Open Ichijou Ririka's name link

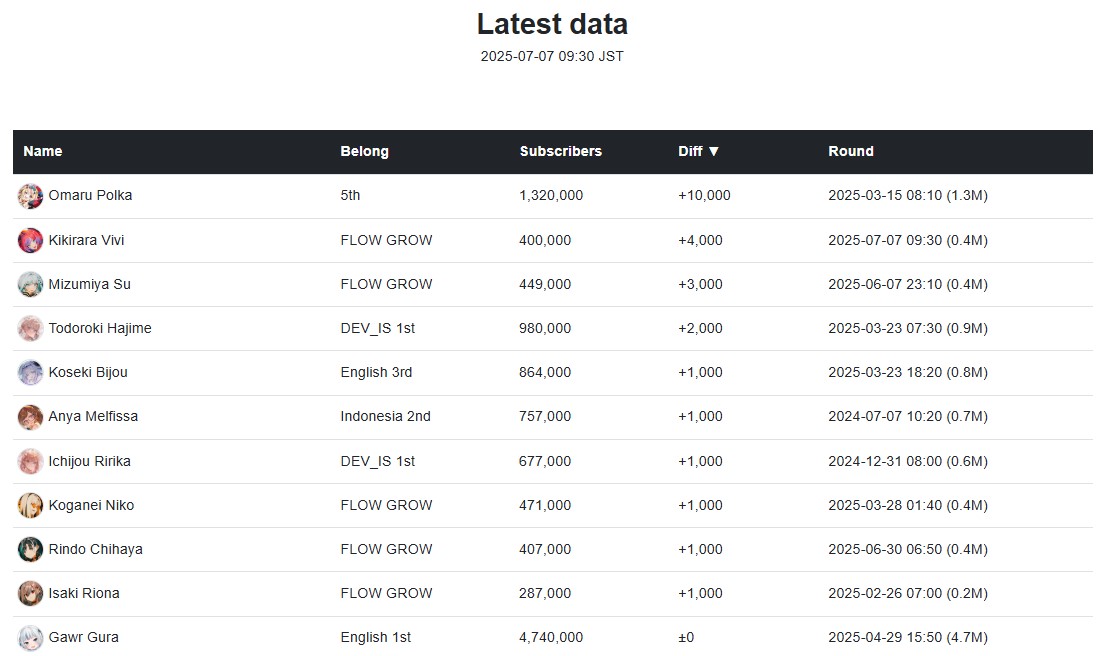click(x=89, y=461)
